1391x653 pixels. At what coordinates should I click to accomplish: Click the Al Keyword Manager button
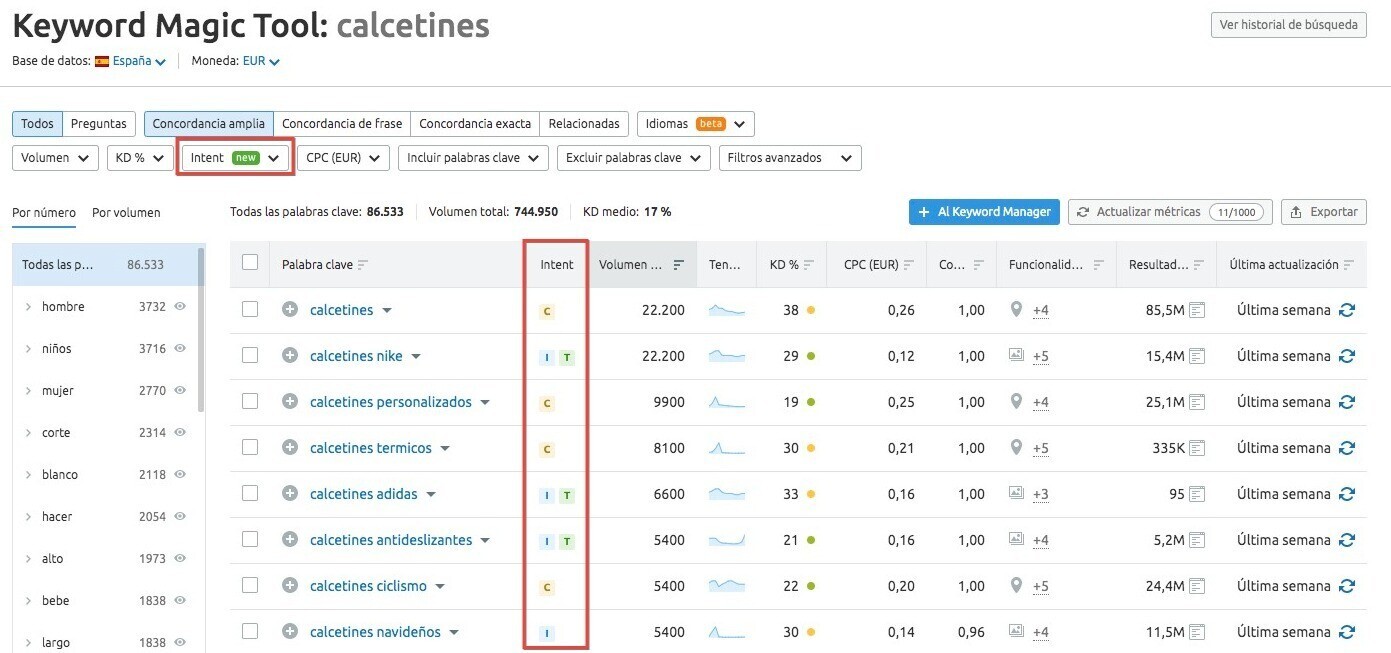[984, 212]
